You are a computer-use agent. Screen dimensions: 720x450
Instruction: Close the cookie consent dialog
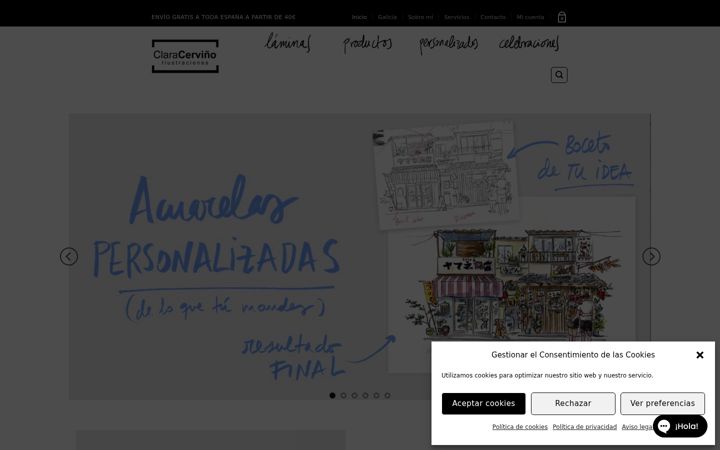click(700, 355)
